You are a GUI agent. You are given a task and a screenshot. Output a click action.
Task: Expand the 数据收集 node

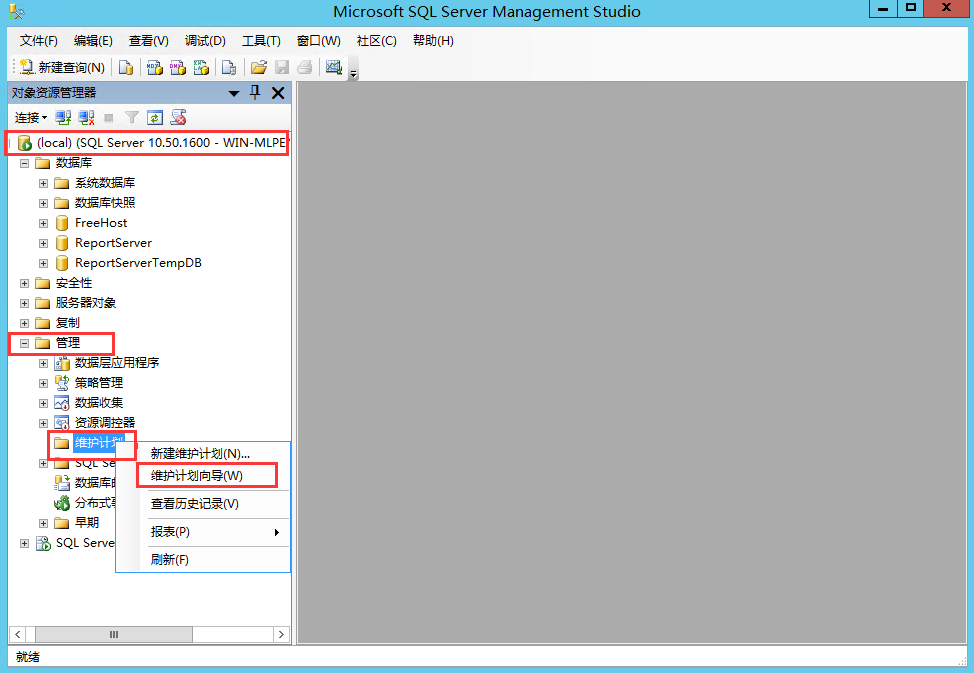[x=43, y=403]
